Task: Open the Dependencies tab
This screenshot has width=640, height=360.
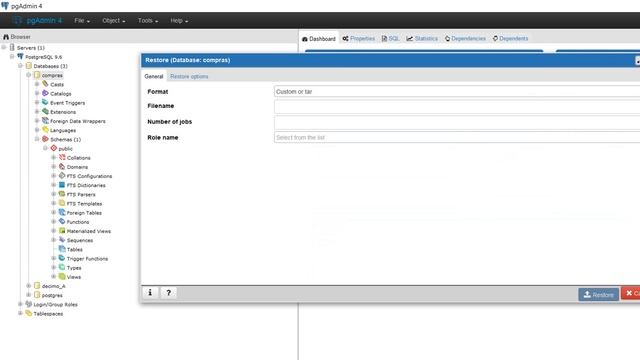Action: (x=465, y=38)
